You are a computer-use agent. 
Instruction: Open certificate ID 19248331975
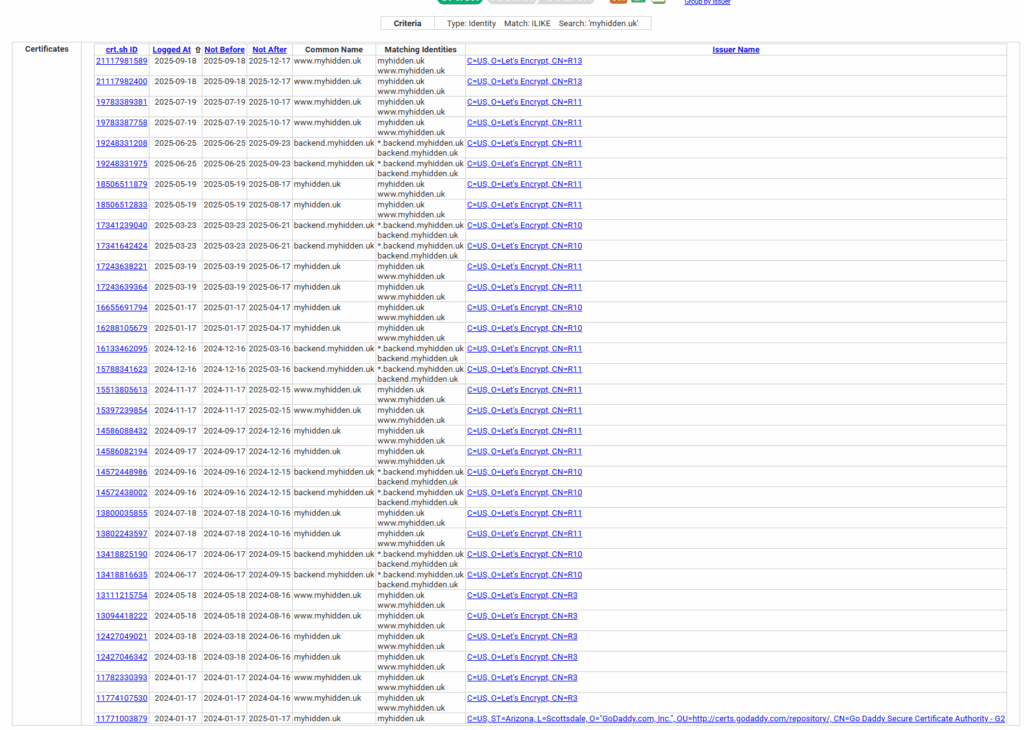121,164
